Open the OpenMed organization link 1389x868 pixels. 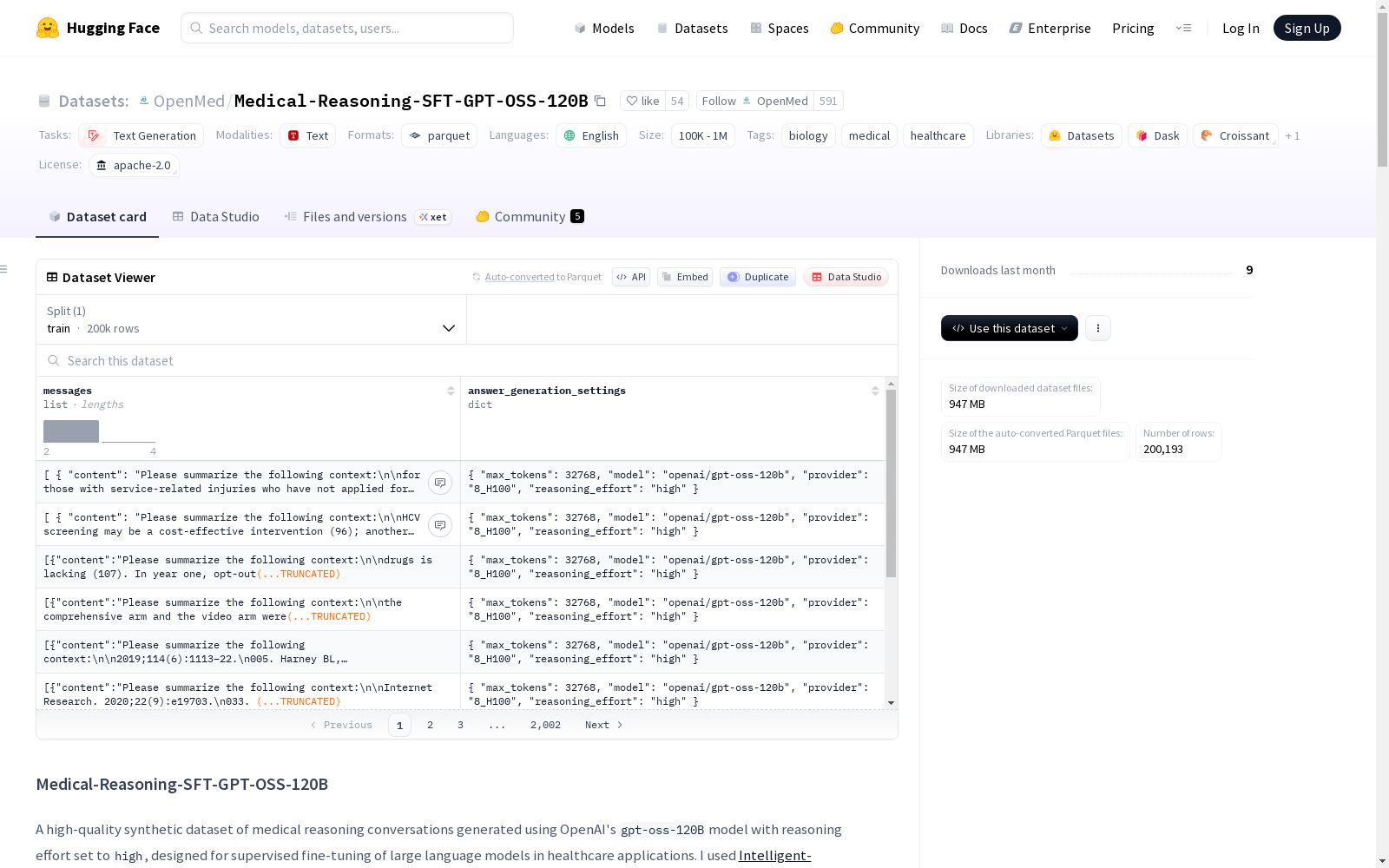coord(188,101)
